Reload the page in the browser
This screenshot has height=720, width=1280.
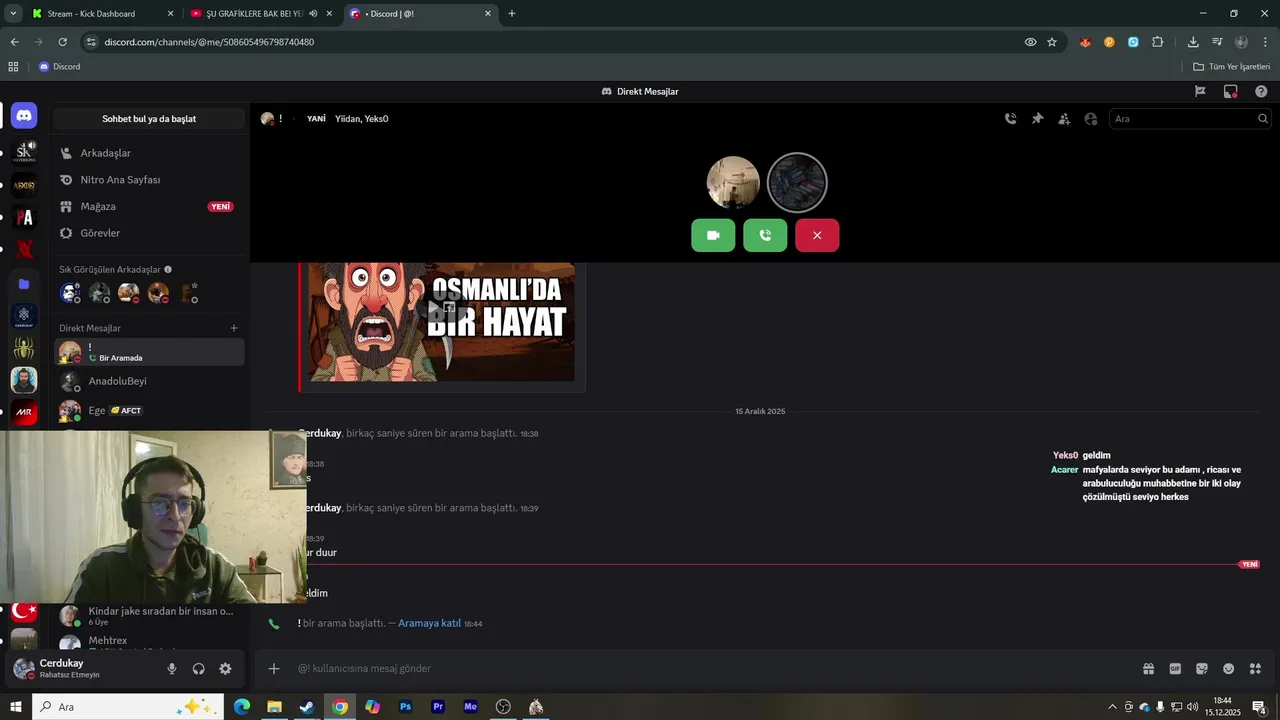pyautogui.click(x=63, y=42)
